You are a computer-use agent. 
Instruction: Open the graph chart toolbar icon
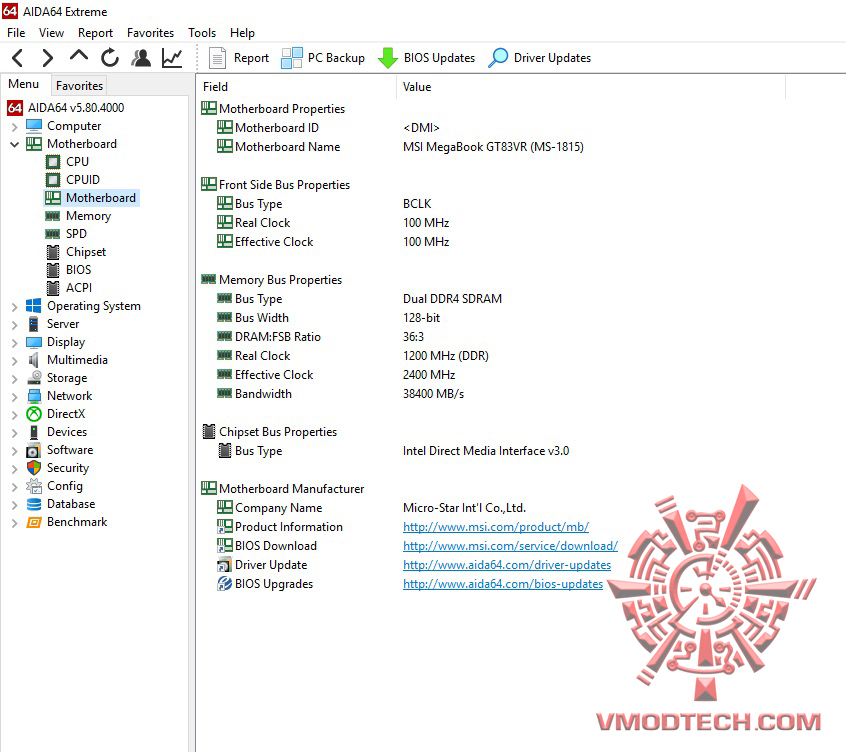coord(172,58)
